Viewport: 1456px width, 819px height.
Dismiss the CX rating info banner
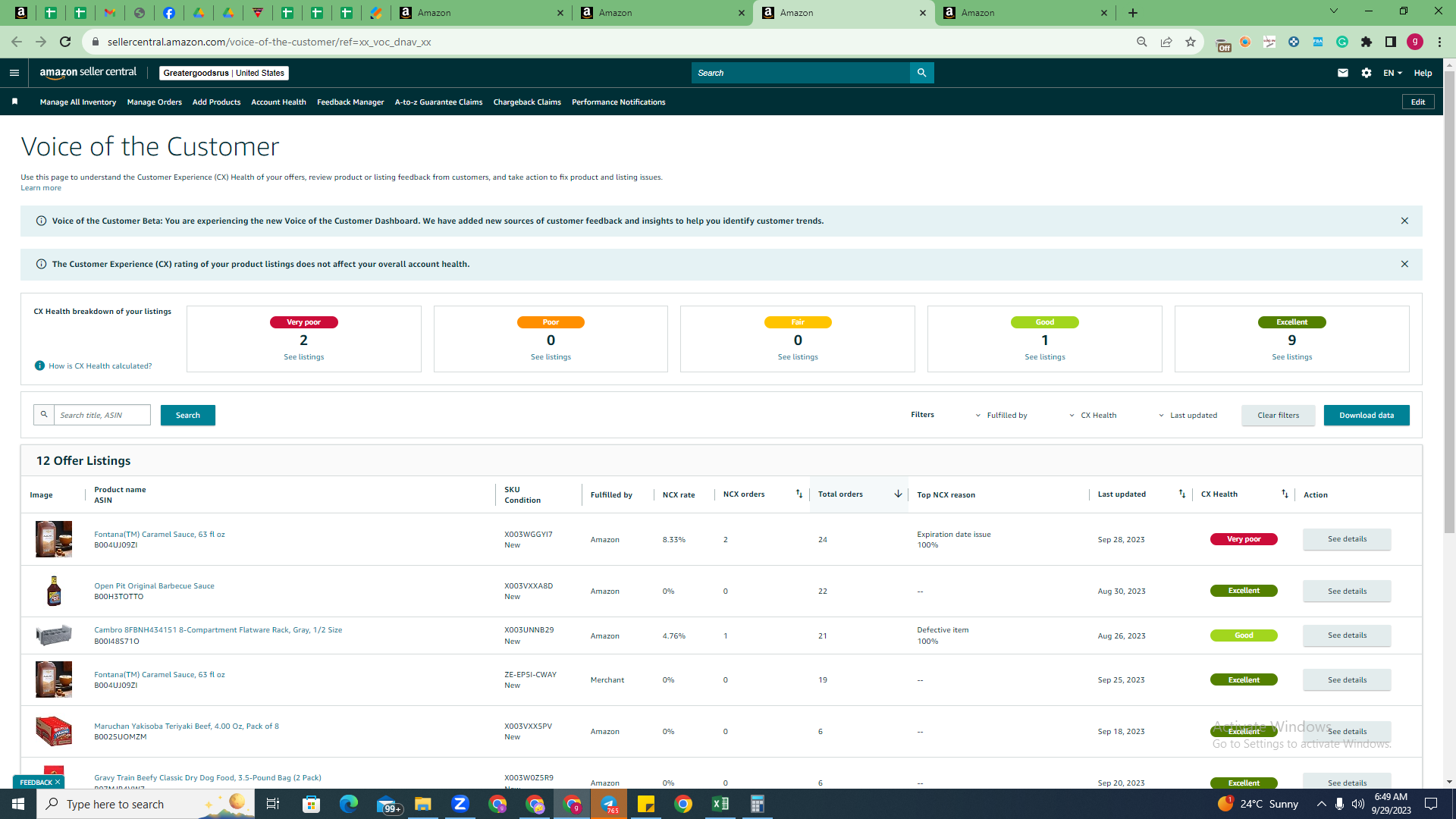(1404, 264)
